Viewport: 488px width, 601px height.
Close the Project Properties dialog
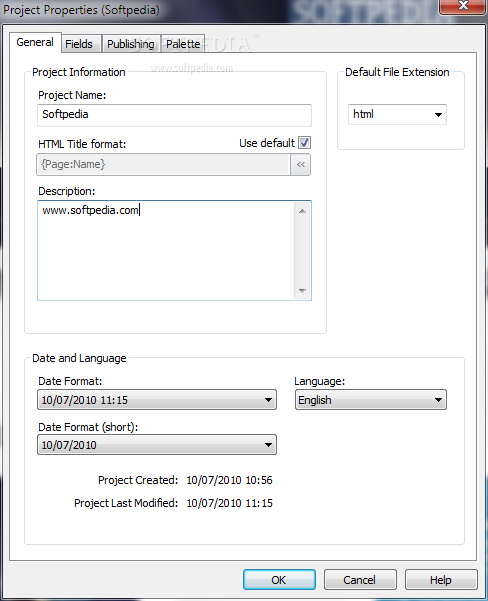(463, 6)
